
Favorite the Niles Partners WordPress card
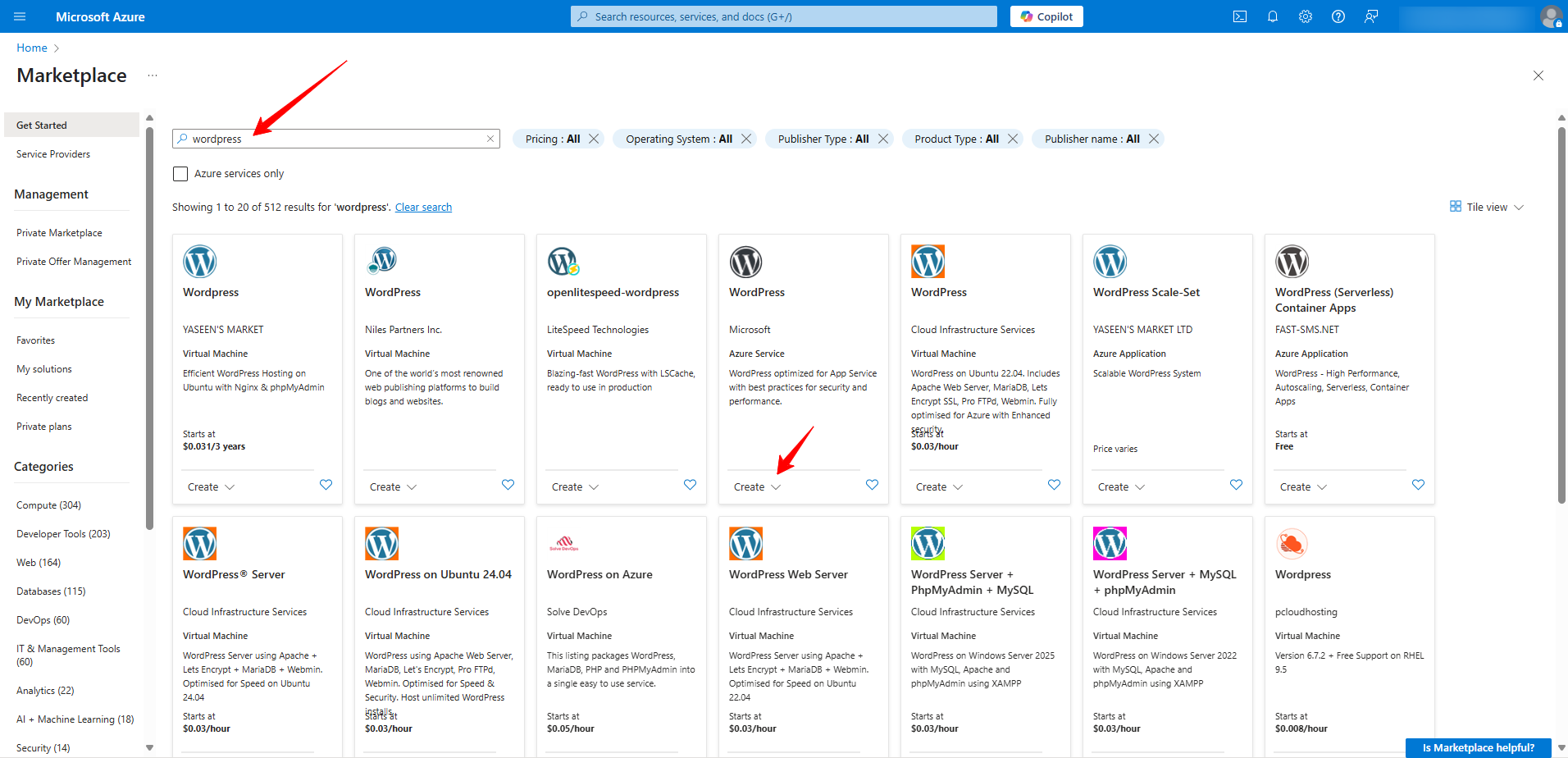508,485
